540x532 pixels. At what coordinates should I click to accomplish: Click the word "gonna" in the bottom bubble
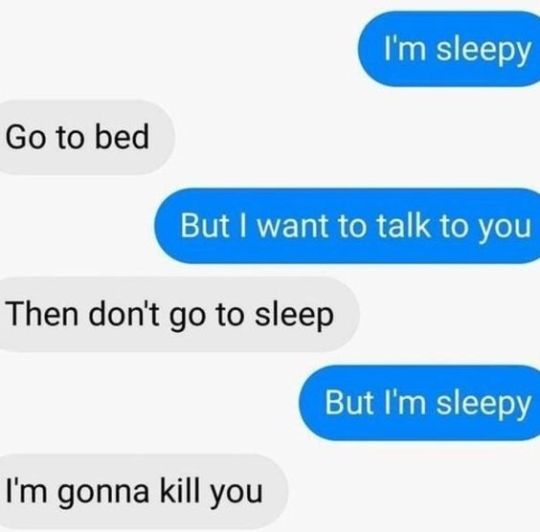[x=103, y=494]
